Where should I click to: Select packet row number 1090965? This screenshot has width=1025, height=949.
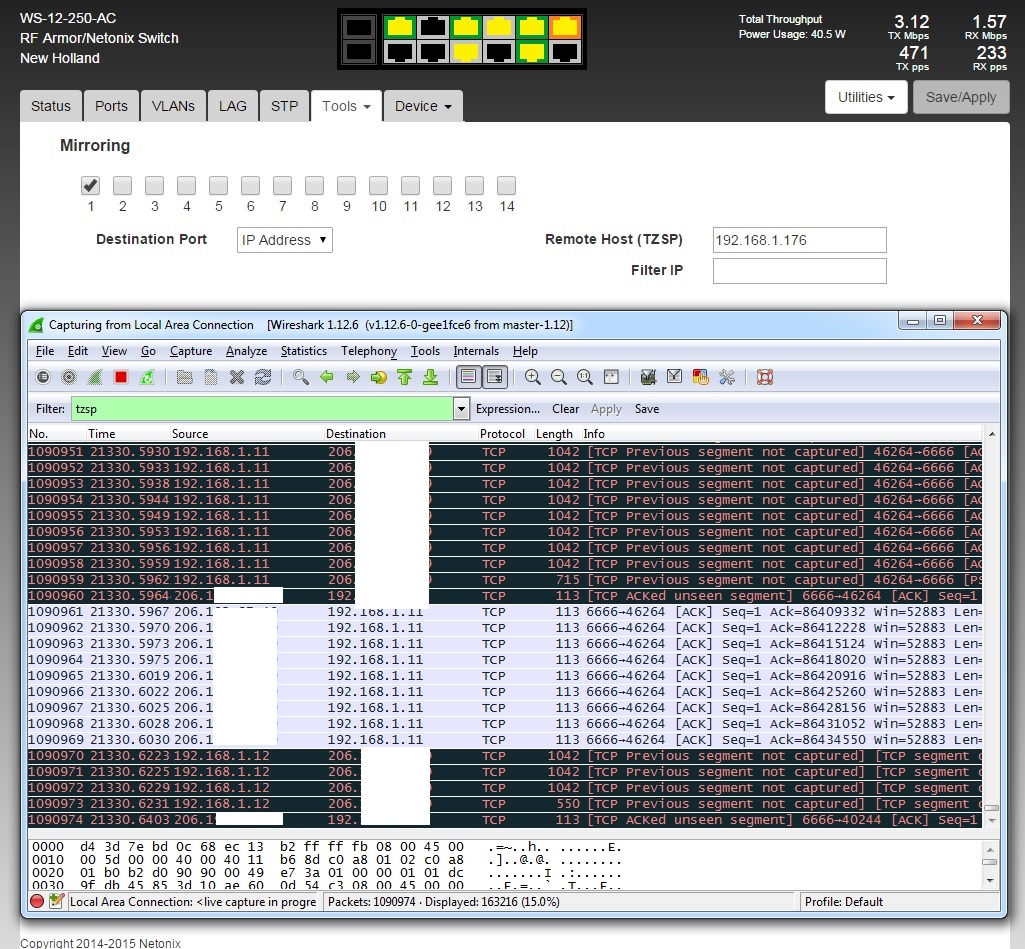(505, 676)
